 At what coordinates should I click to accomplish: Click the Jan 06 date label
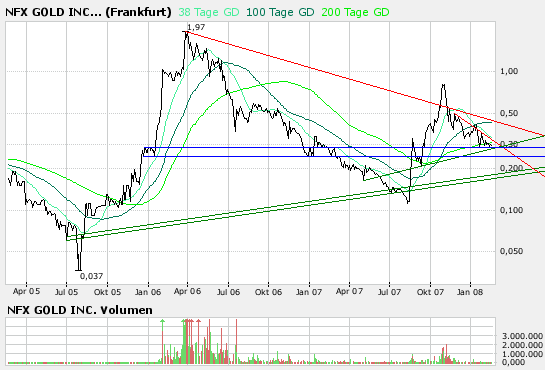pyautogui.click(x=148, y=292)
